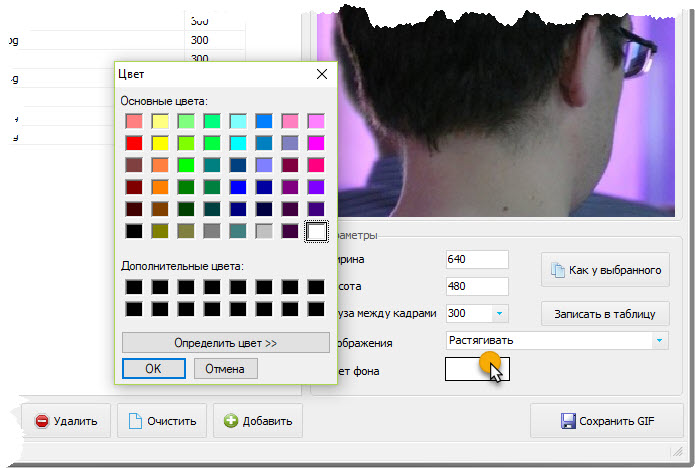Pick the olive swatch in bottom row
Screen dimensions: 695x468
[160, 231]
